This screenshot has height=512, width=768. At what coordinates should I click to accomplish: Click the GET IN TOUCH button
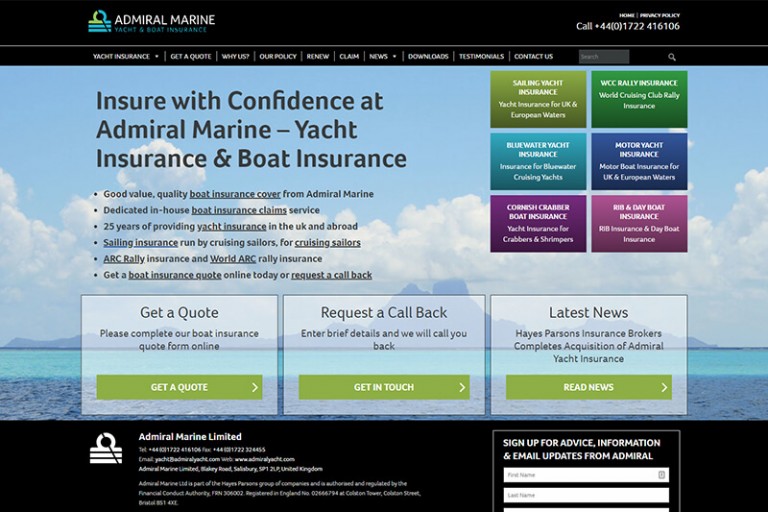click(384, 387)
